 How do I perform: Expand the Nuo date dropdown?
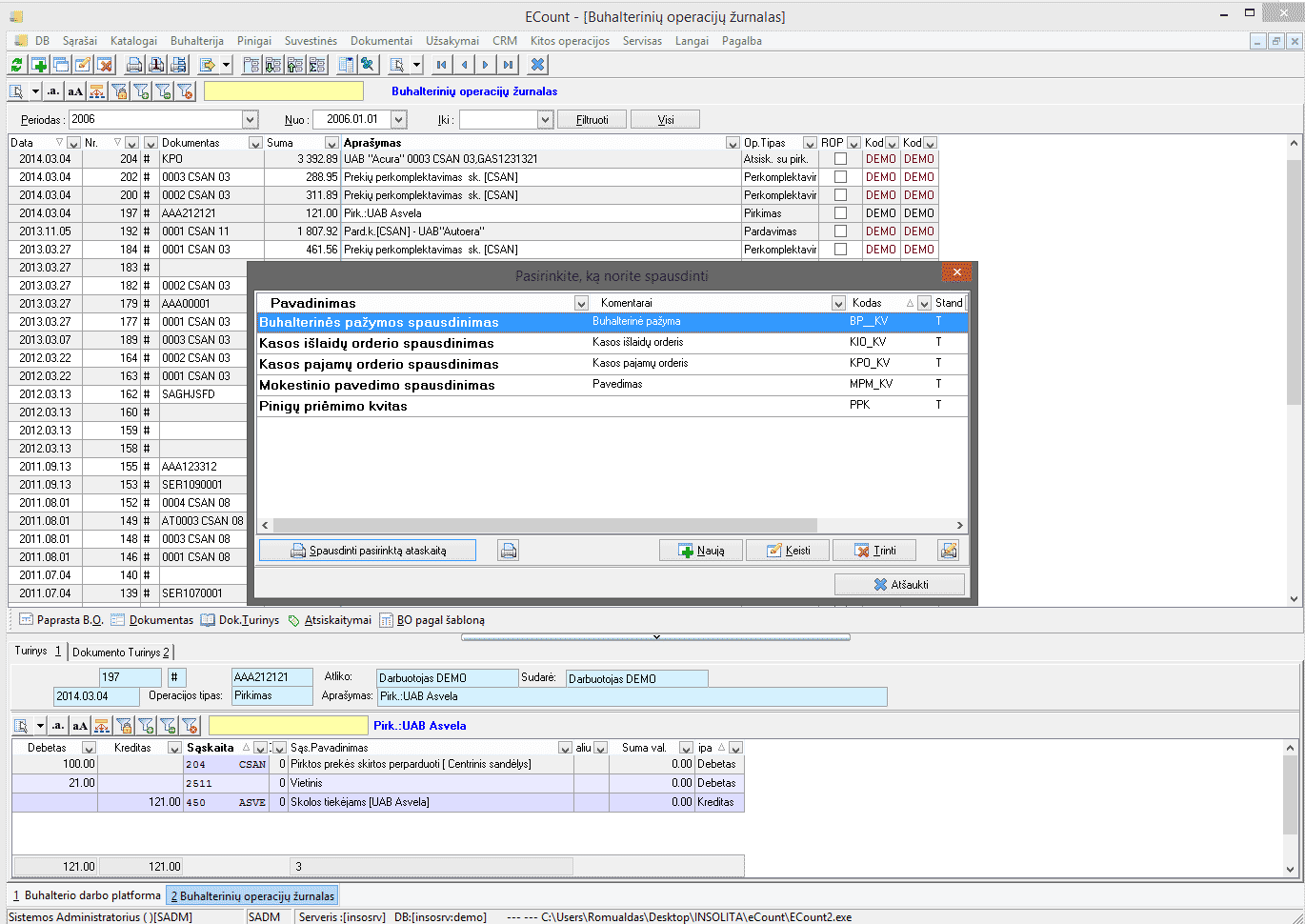[x=398, y=120]
